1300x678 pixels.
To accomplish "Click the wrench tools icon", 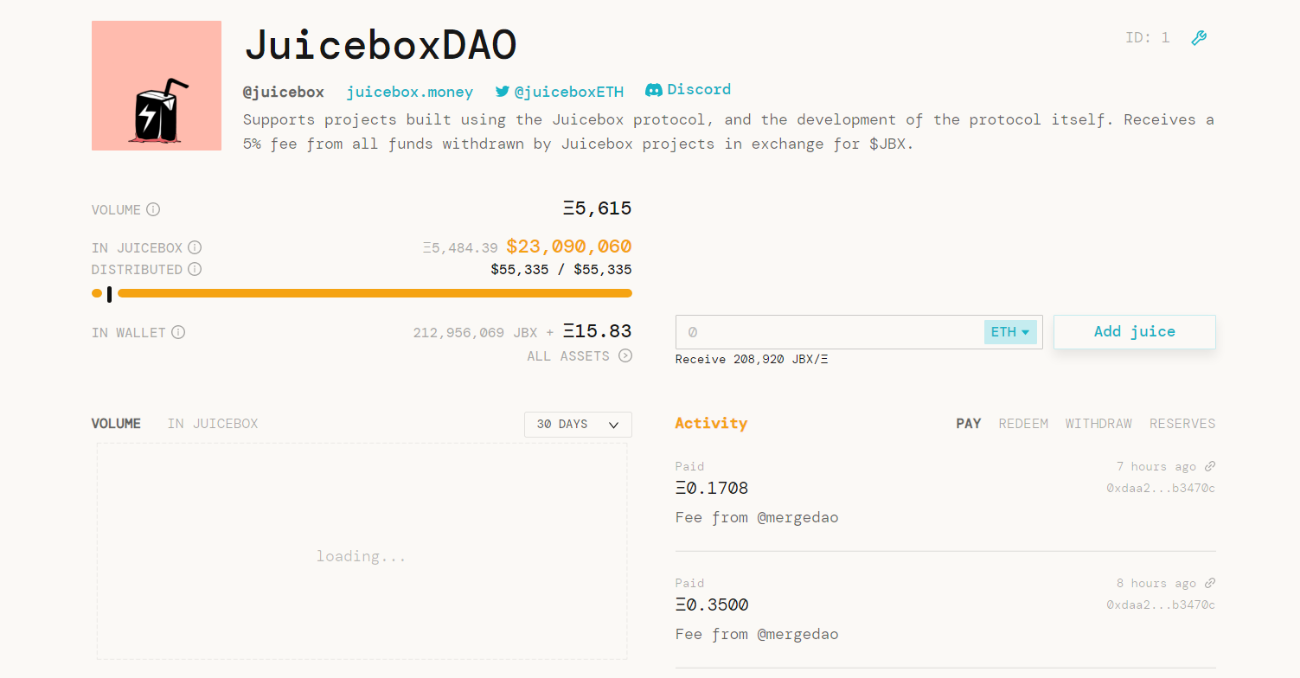I will (x=1199, y=38).
